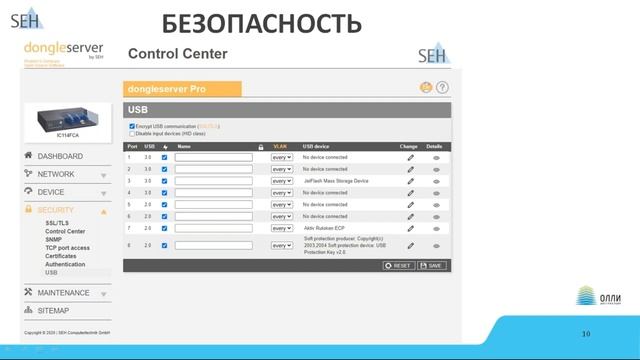Screen dimensions: 640x360
Task: Show details of Aktiv Rutoken ECP
Action: pyautogui.click(x=436, y=229)
